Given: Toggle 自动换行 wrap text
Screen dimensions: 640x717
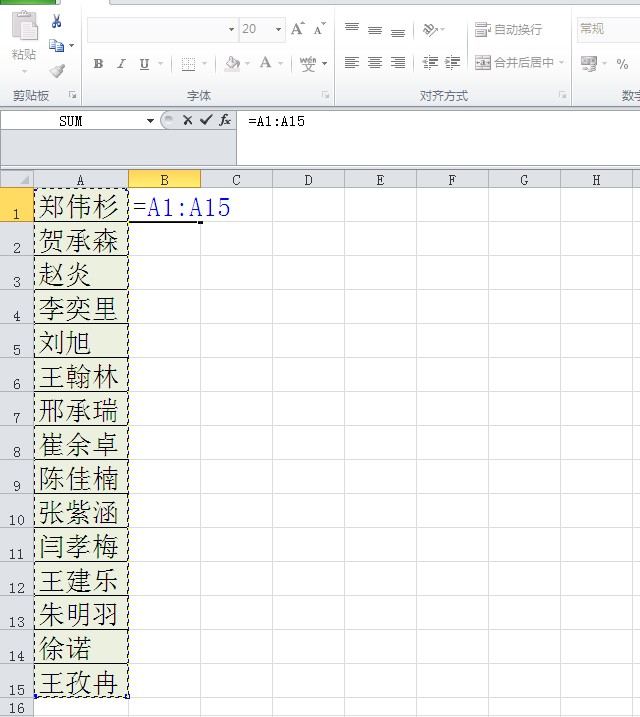Looking at the screenshot, I should [508, 30].
